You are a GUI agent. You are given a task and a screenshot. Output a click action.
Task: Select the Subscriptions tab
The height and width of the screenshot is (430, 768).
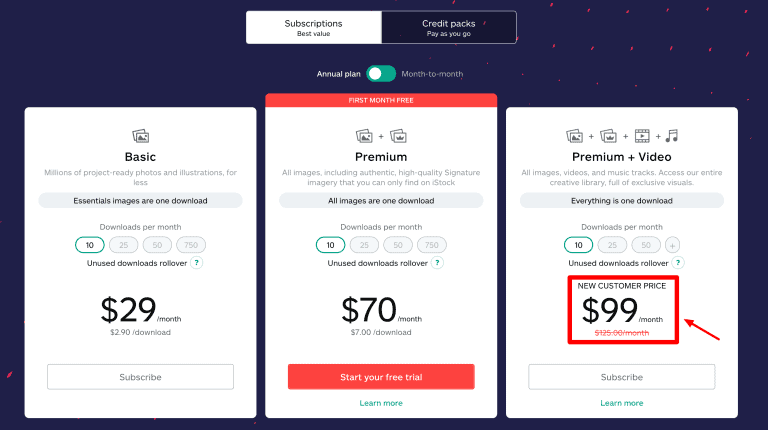coord(313,27)
